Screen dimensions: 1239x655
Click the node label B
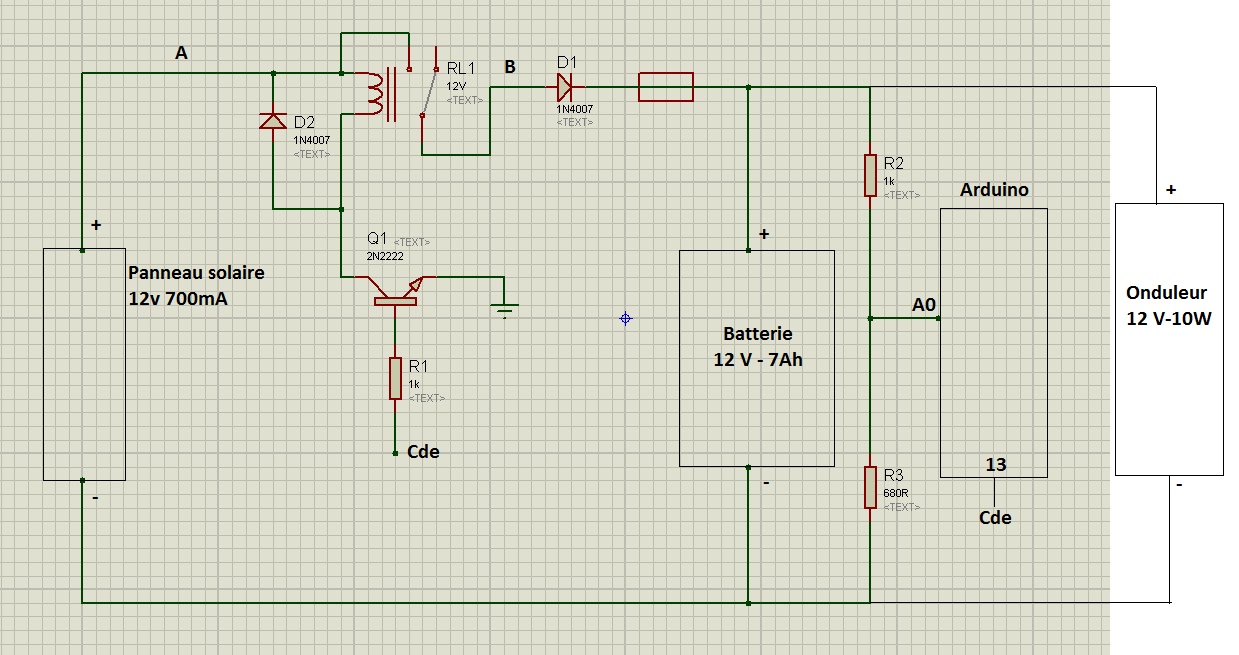click(510, 67)
